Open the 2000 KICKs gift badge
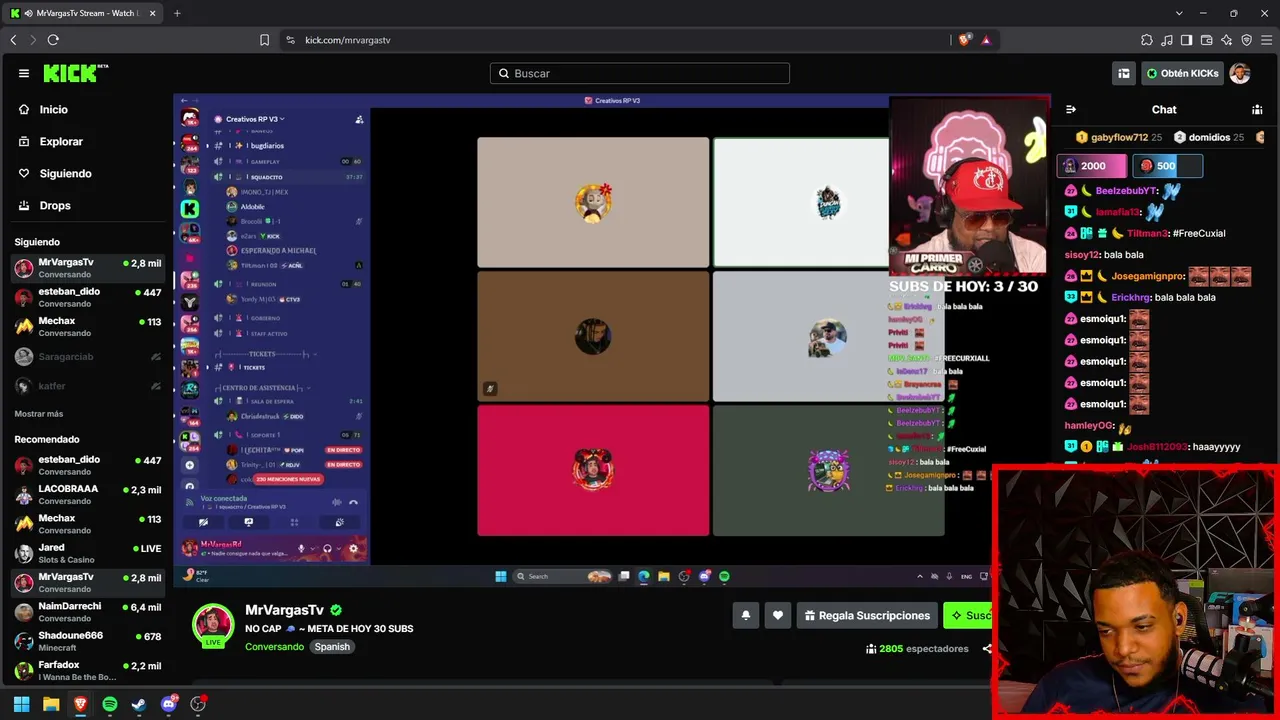 (1091, 166)
